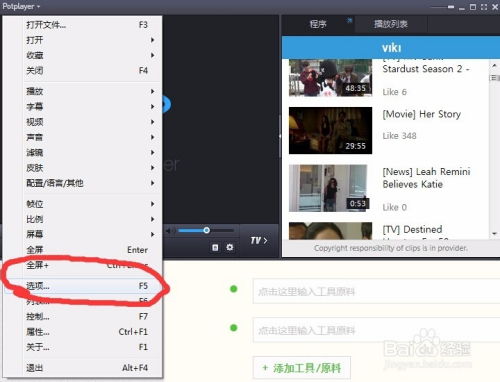
Task: Click the list view icon beside scrollbar
Action: 494,78
